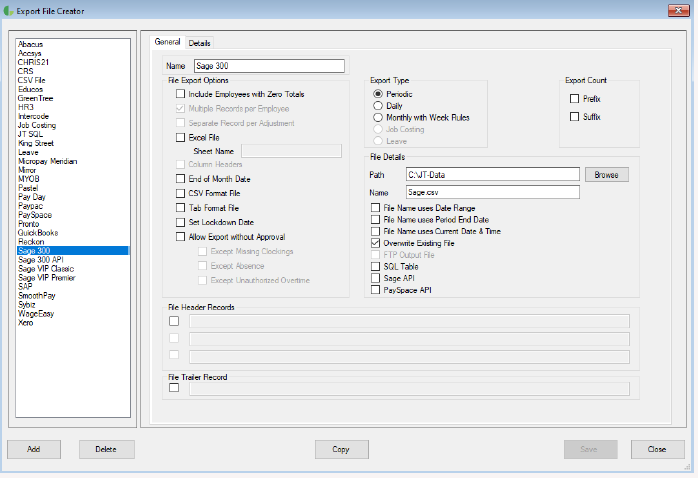This screenshot has width=698, height=478.
Task: Select CRS in the export list
Action: coord(73,71)
